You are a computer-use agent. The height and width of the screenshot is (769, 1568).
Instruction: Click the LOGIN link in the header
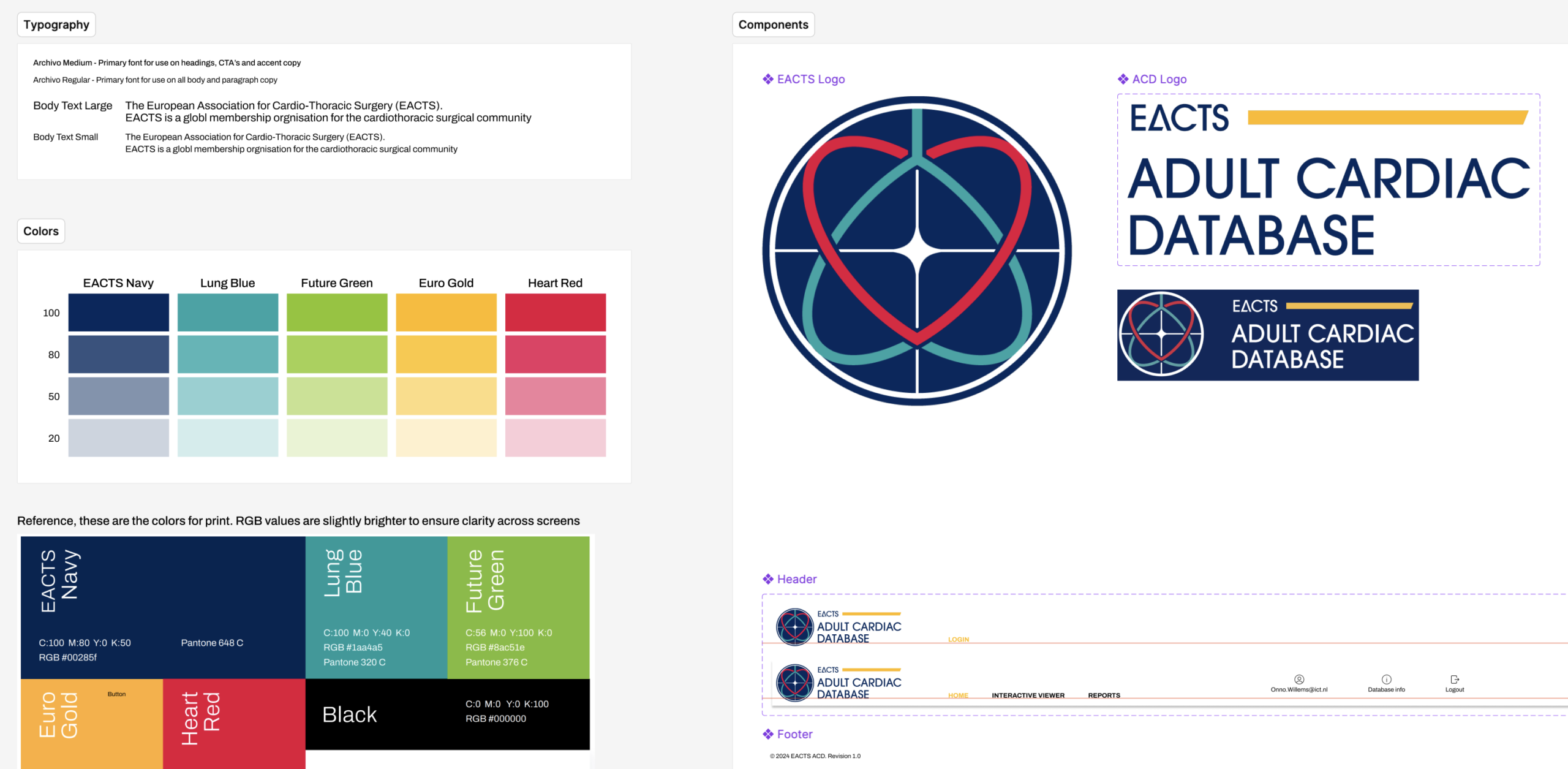tap(959, 638)
